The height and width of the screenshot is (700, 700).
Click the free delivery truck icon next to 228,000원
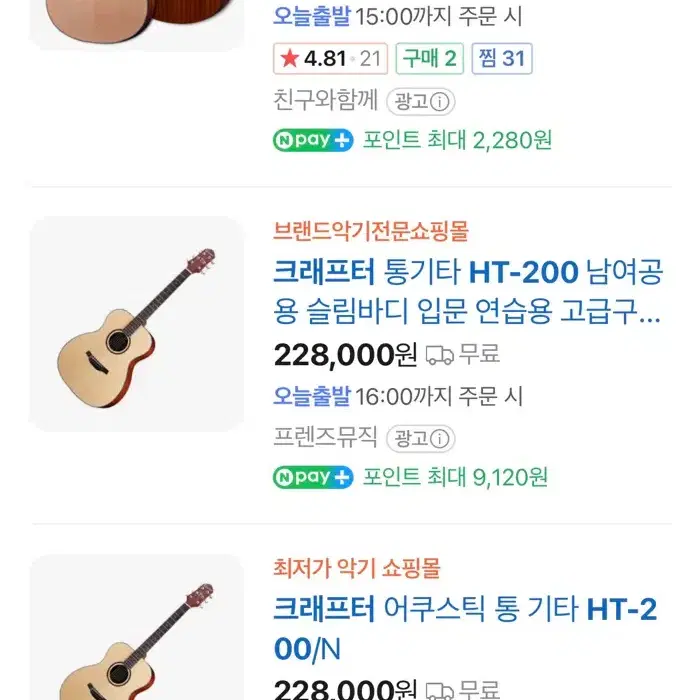tap(440, 354)
